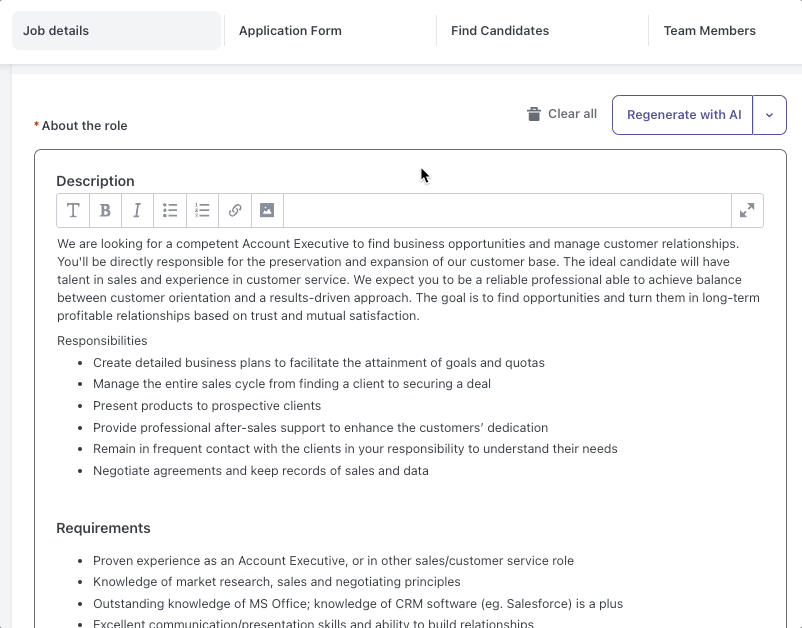Toggle bold formatting in the editor
802x628 pixels.
pyautogui.click(x=105, y=211)
